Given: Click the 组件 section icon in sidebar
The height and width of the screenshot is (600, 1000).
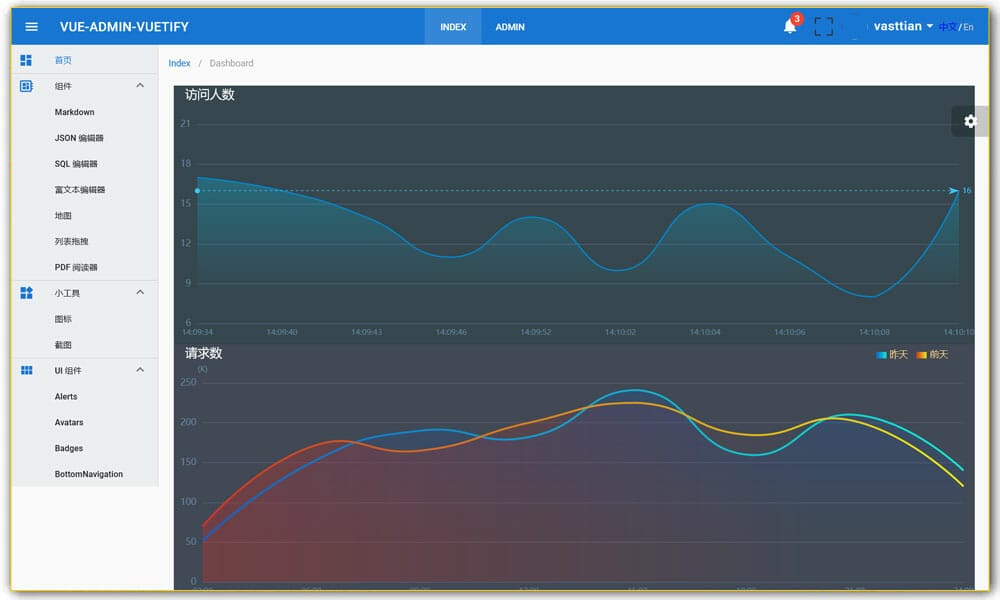Looking at the screenshot, I should click(x=25, y=86).
